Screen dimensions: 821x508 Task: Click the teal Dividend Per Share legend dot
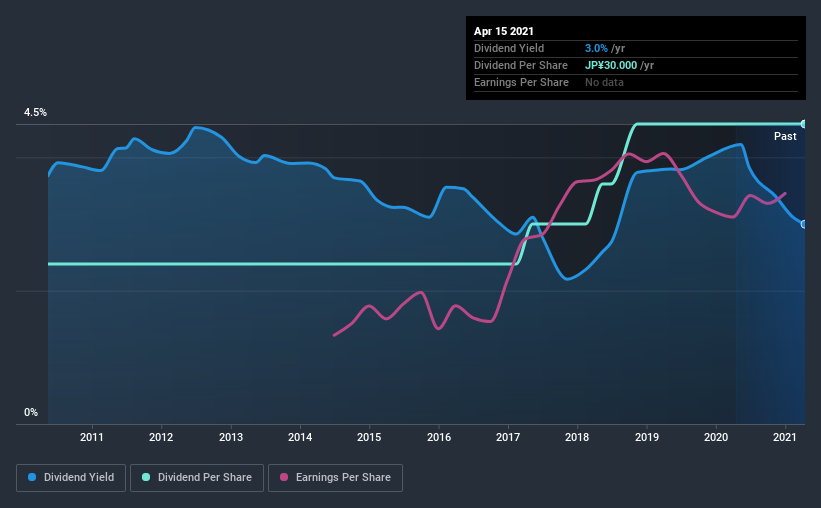(x=146, y=477)
